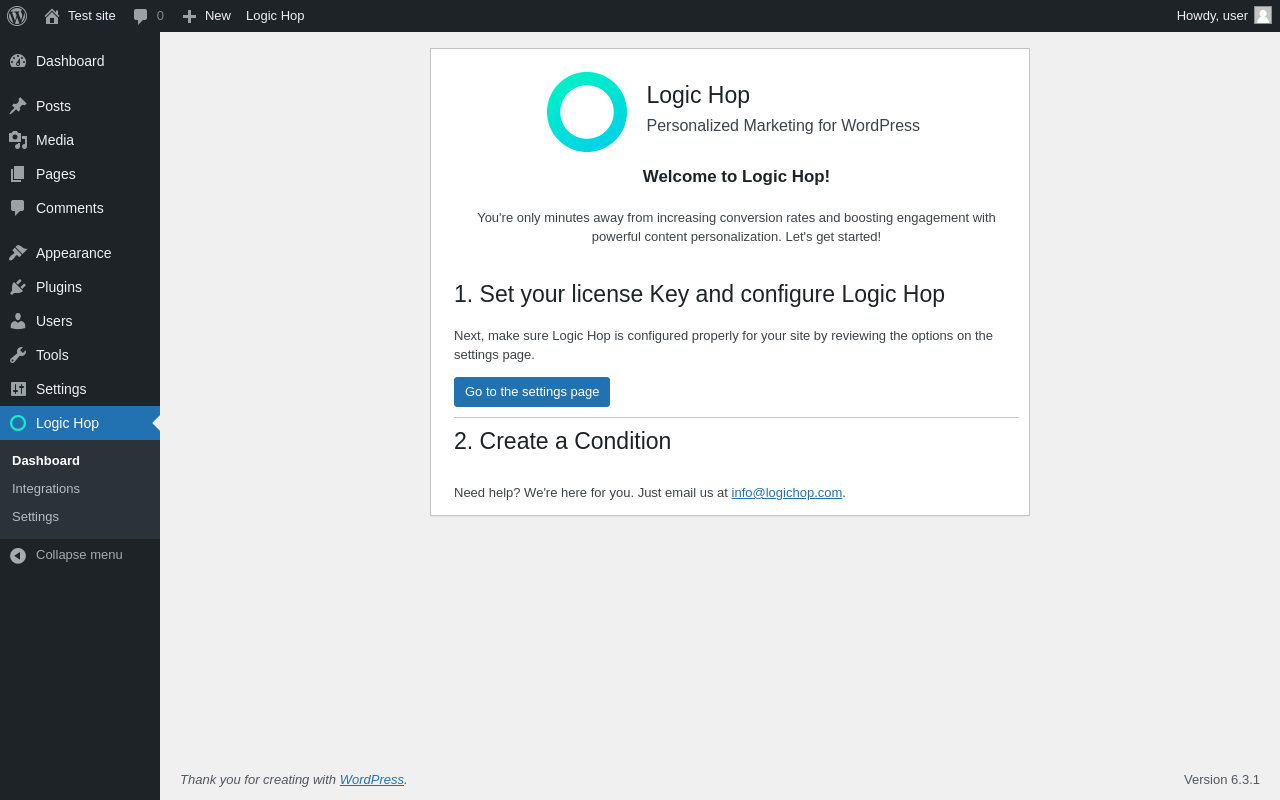Click the large Logic Hop logo
The width and height of the screenshot is (1280, 800).
pyautogui.click(x=587, y=112)
